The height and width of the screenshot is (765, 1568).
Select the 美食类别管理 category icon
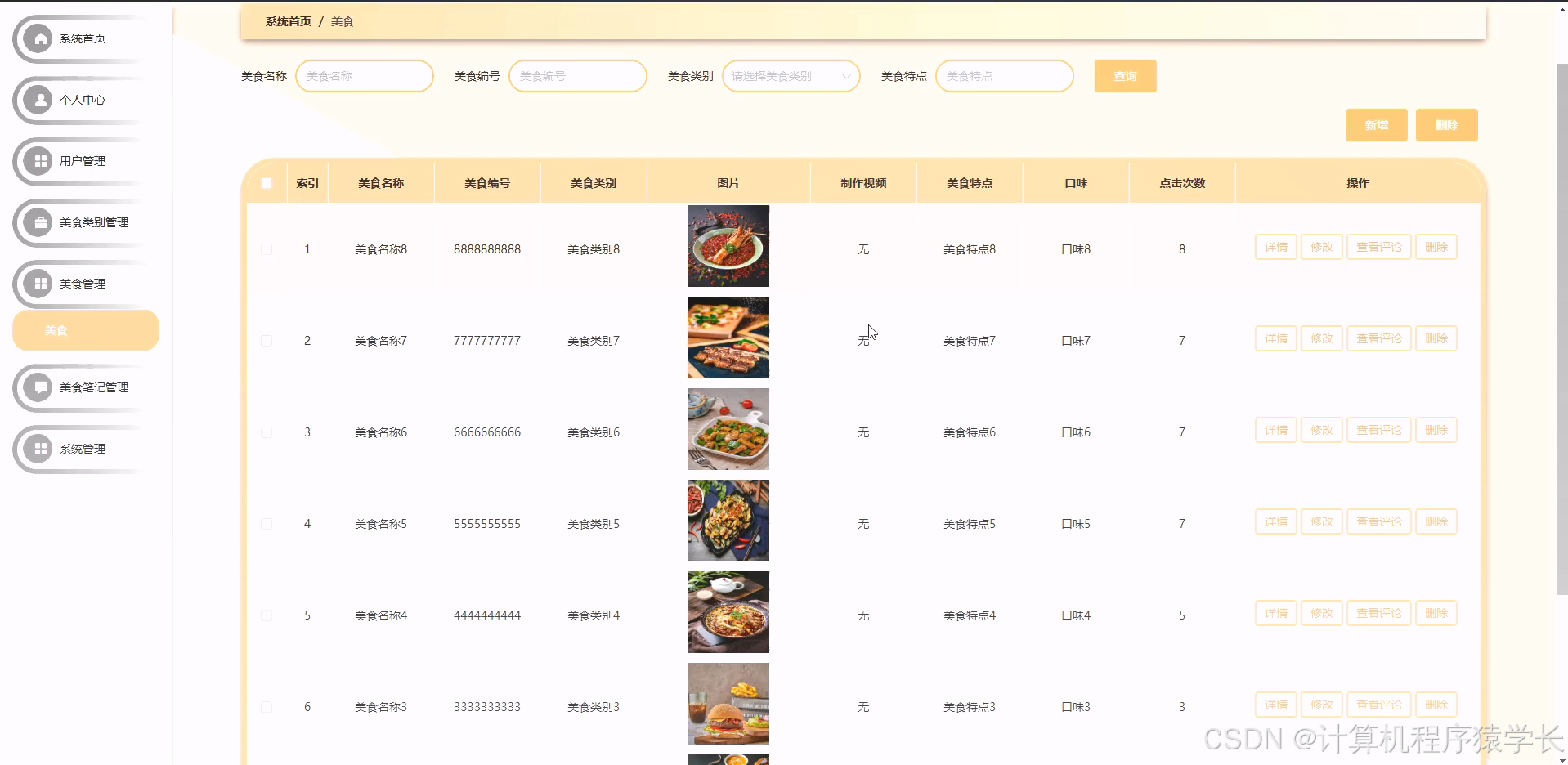(38, 221)
